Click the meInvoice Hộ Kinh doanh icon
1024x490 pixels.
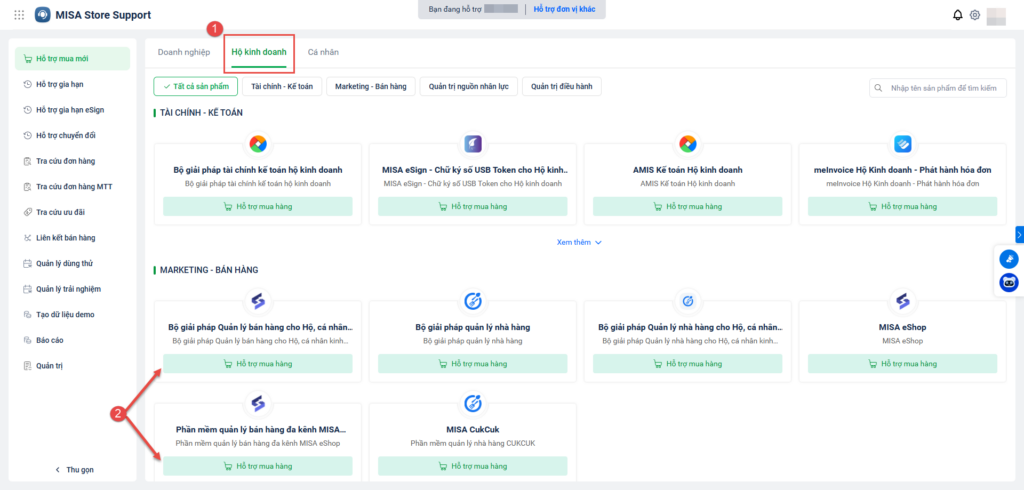(903, 144)
